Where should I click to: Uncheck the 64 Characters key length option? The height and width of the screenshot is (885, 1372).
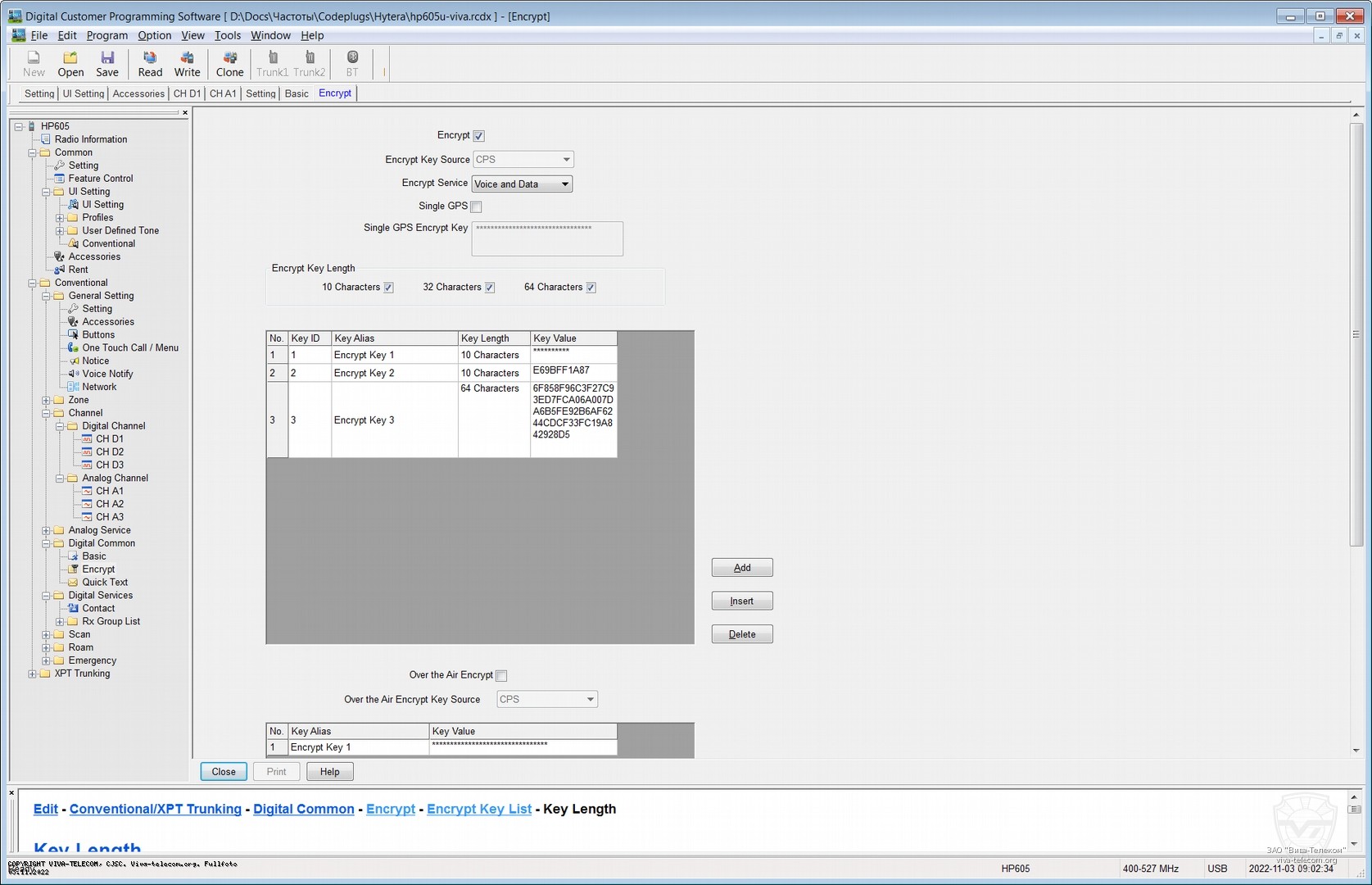click(591, 288)
